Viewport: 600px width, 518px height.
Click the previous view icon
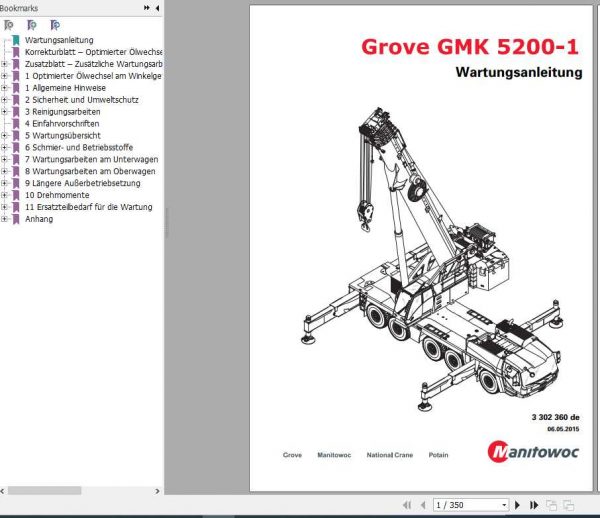[551, 505]
